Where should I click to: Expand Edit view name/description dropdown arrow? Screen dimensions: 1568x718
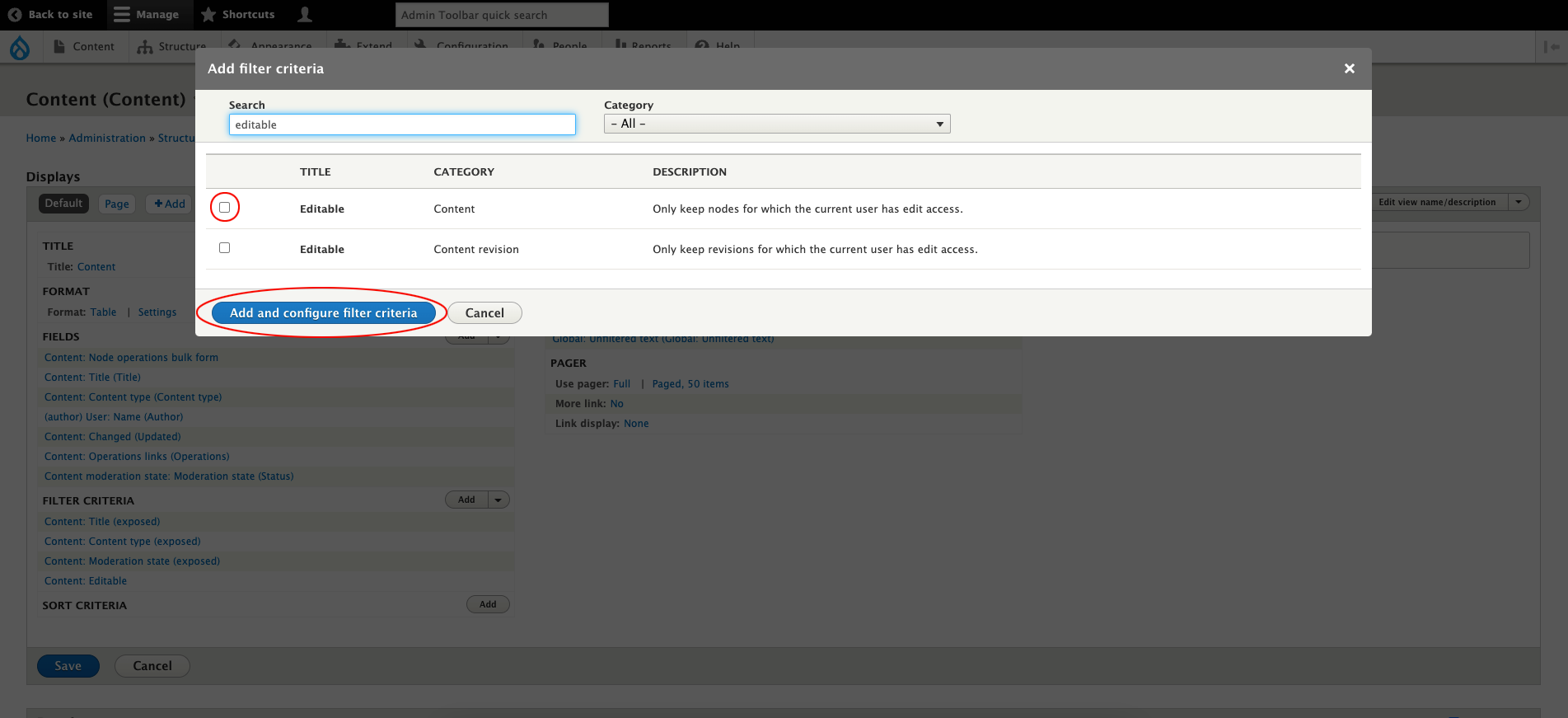click(x=1519, y=202)
